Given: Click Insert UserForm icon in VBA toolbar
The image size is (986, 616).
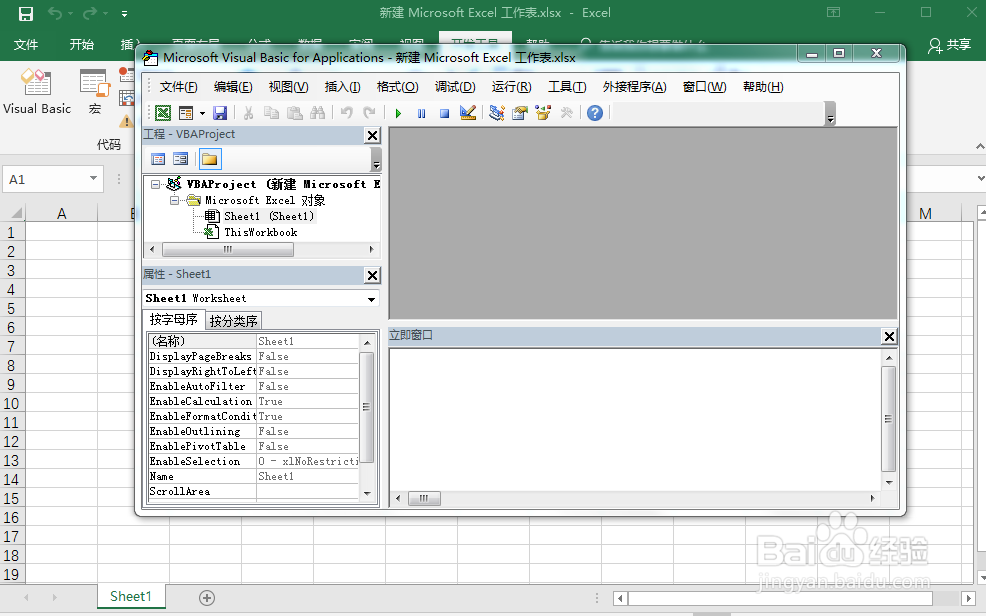Looking at the screenshot, I should point(186,113).
